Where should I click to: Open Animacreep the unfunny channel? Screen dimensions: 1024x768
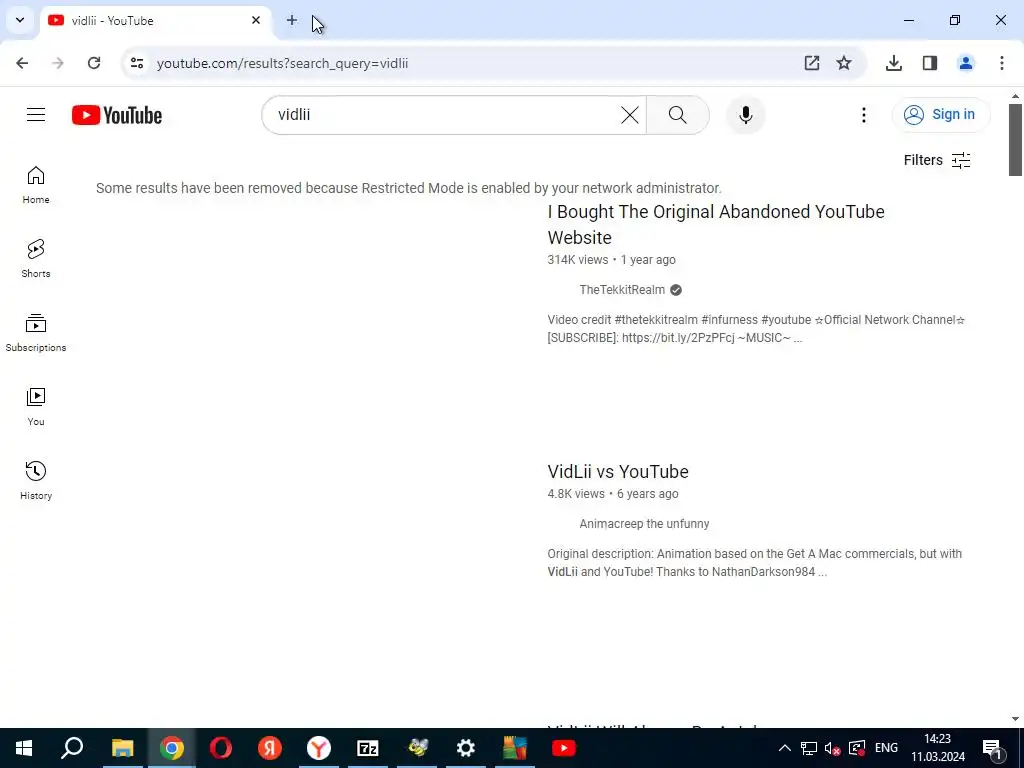point(644,524)
